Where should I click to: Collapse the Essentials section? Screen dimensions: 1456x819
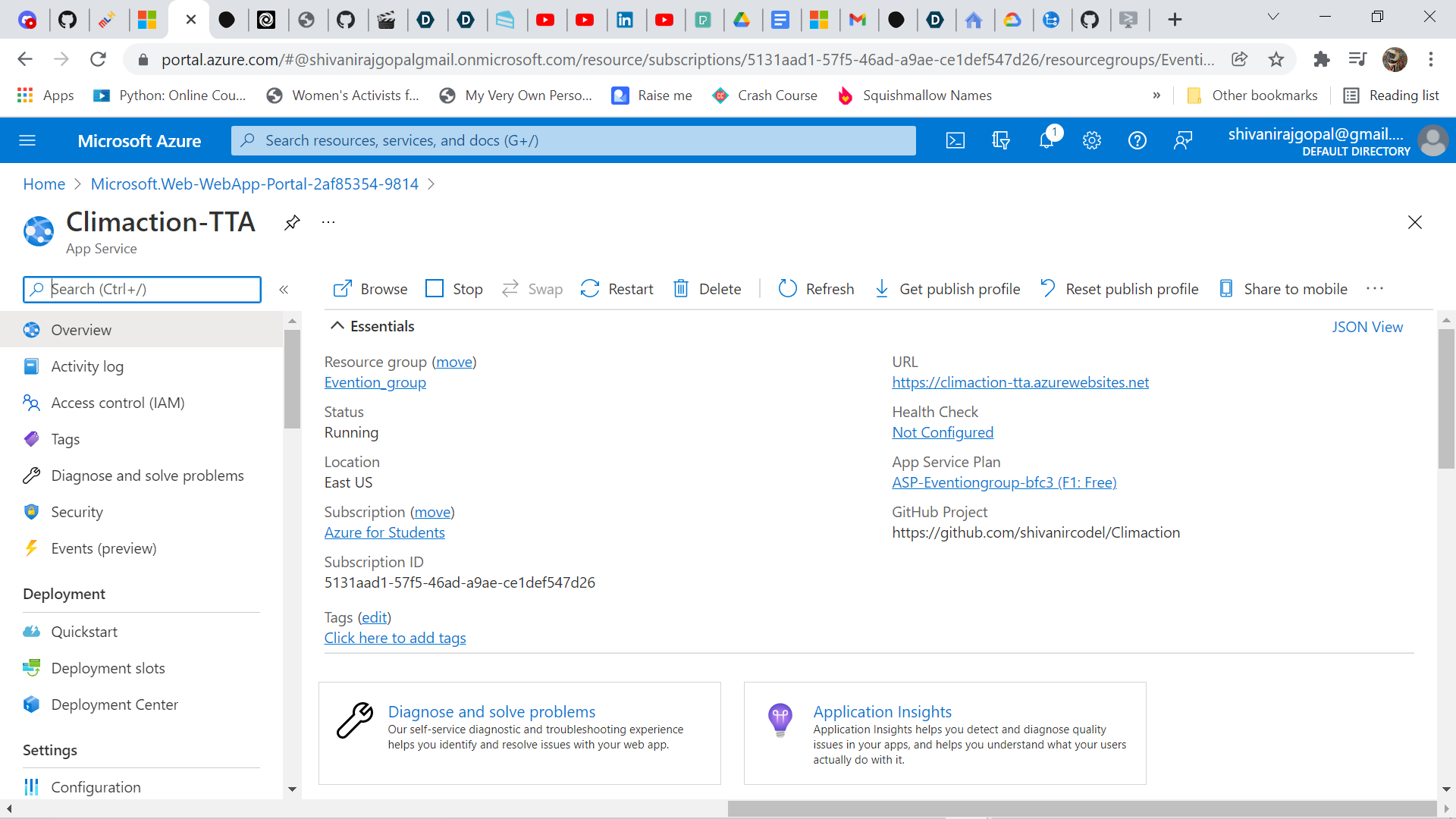pyautogui.click(x=337, y=326)
